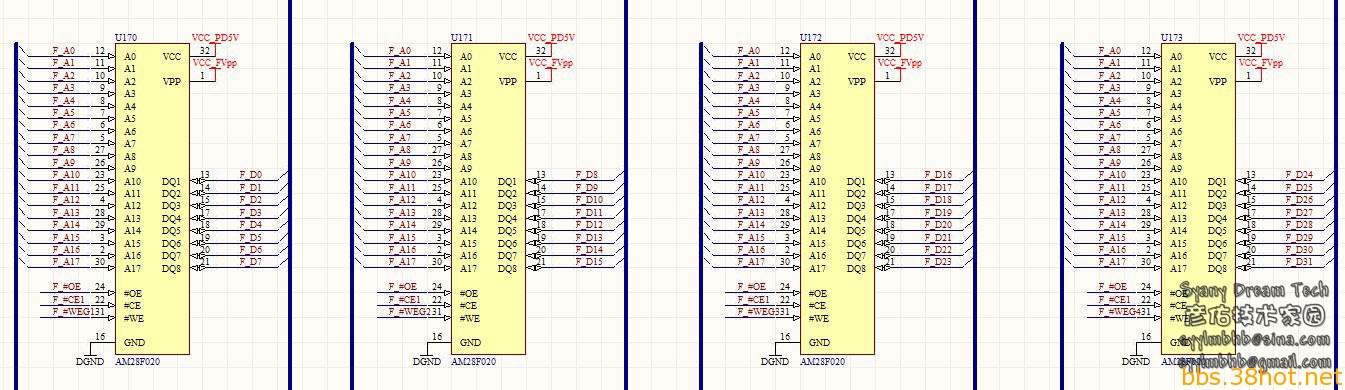Select U170's VCC_PD5V power port
This screenshot has width=1345, height=390.
(215, 38)
